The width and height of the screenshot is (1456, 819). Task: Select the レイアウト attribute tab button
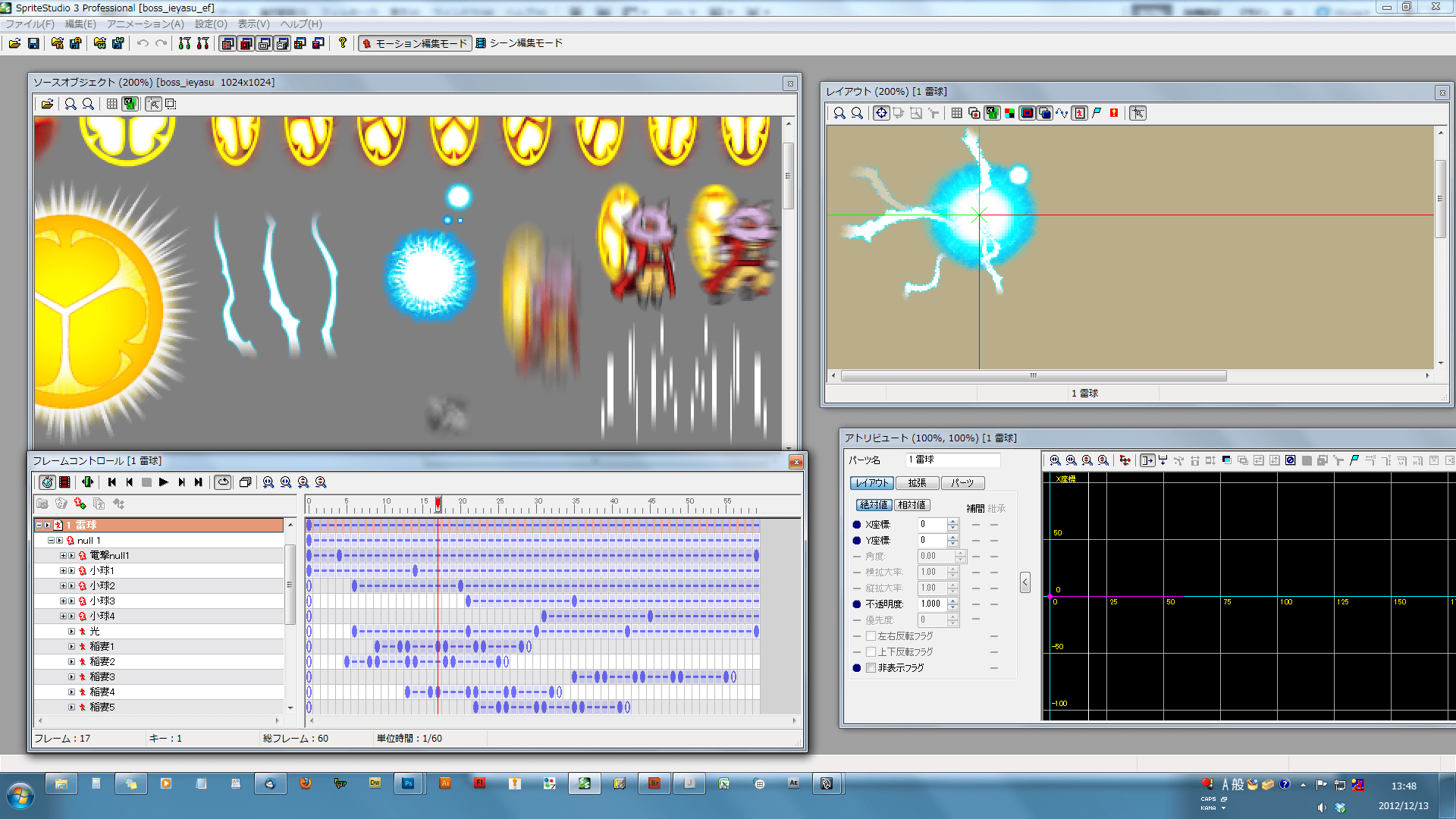point(871,483)
